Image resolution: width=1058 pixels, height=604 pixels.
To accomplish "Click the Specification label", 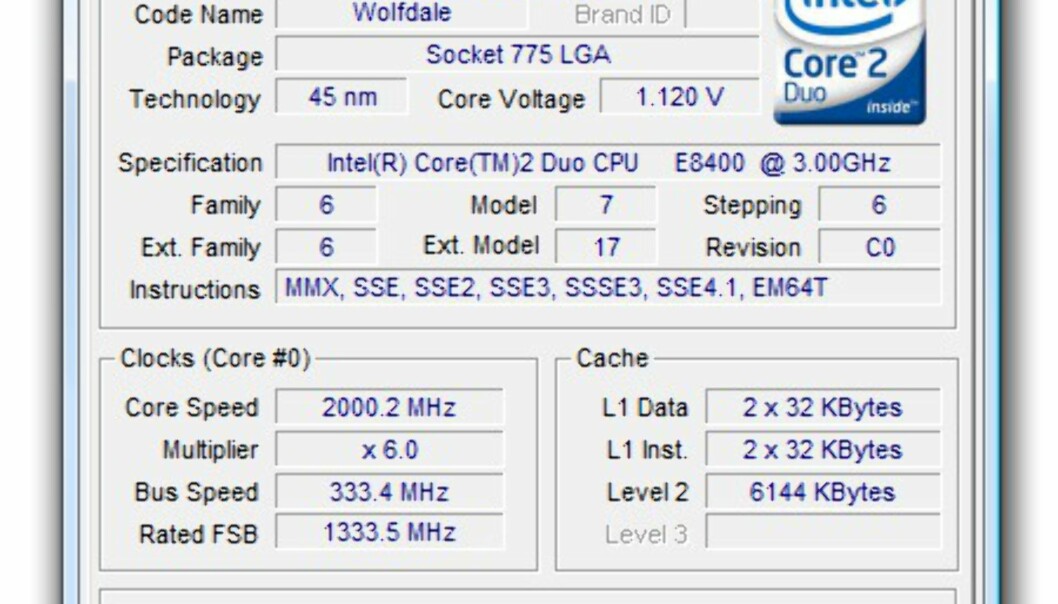I will [x=190, y=163].
